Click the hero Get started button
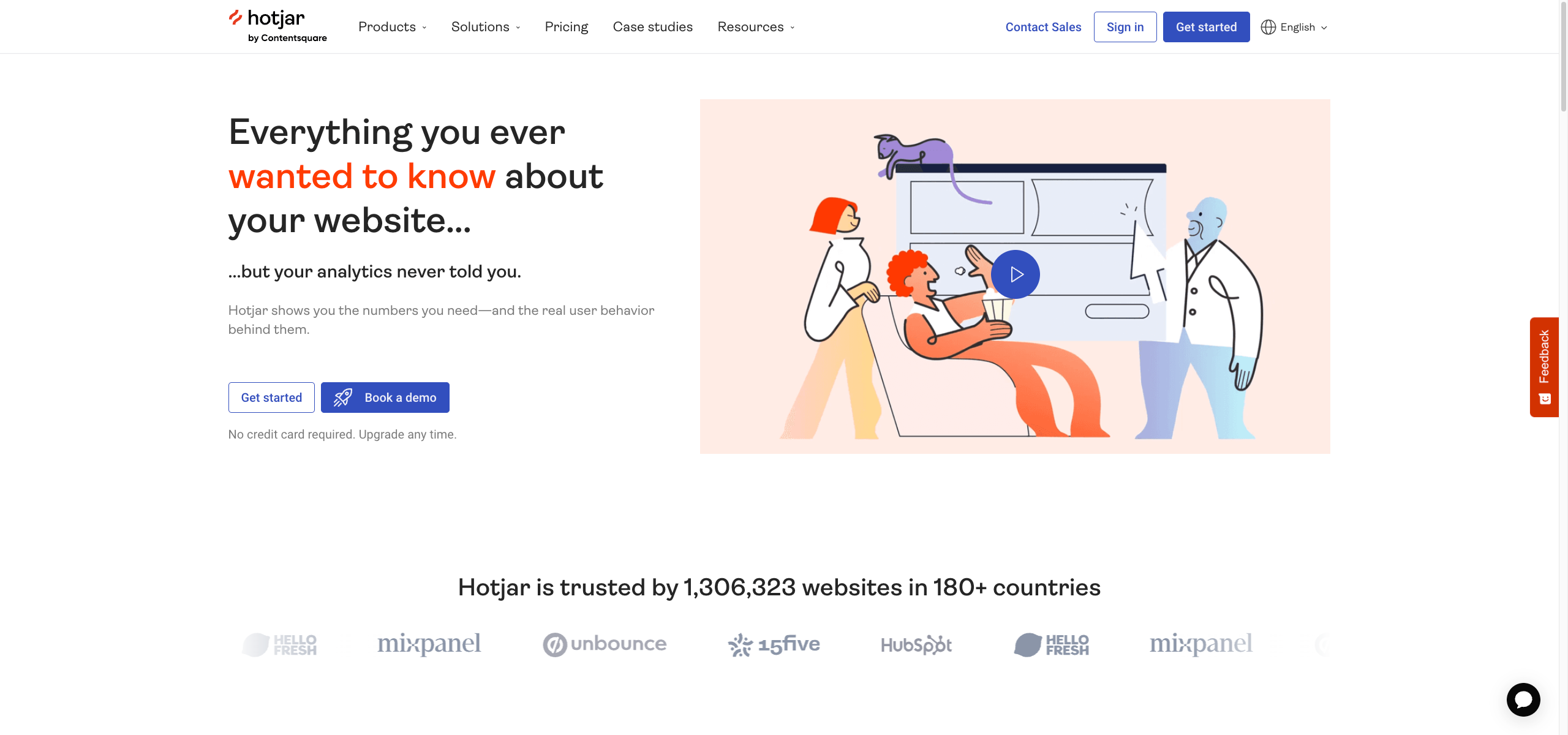This screenshot has width=1568, height=735. point(271,398)
